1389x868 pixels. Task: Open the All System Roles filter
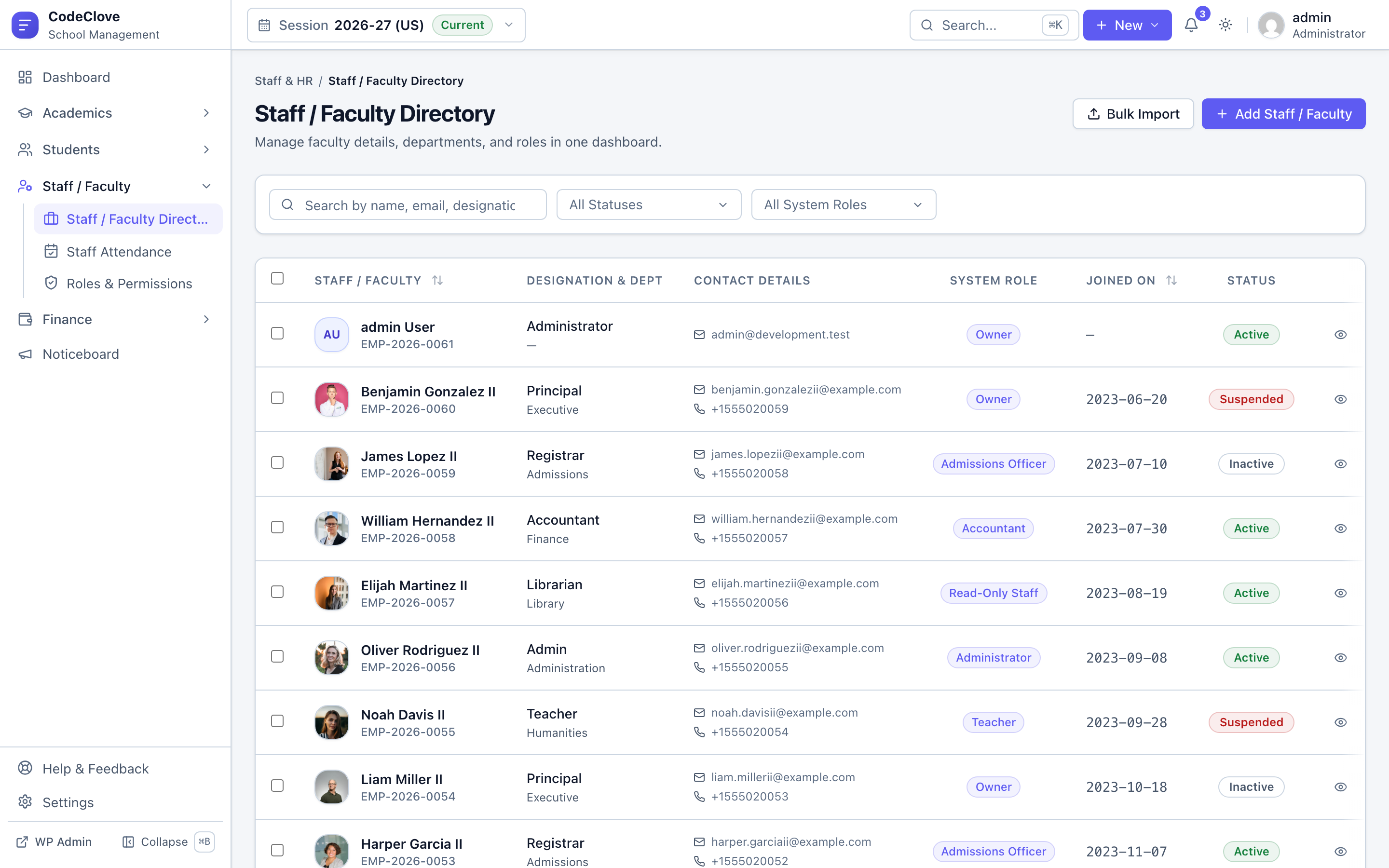[x=843, y=205]
